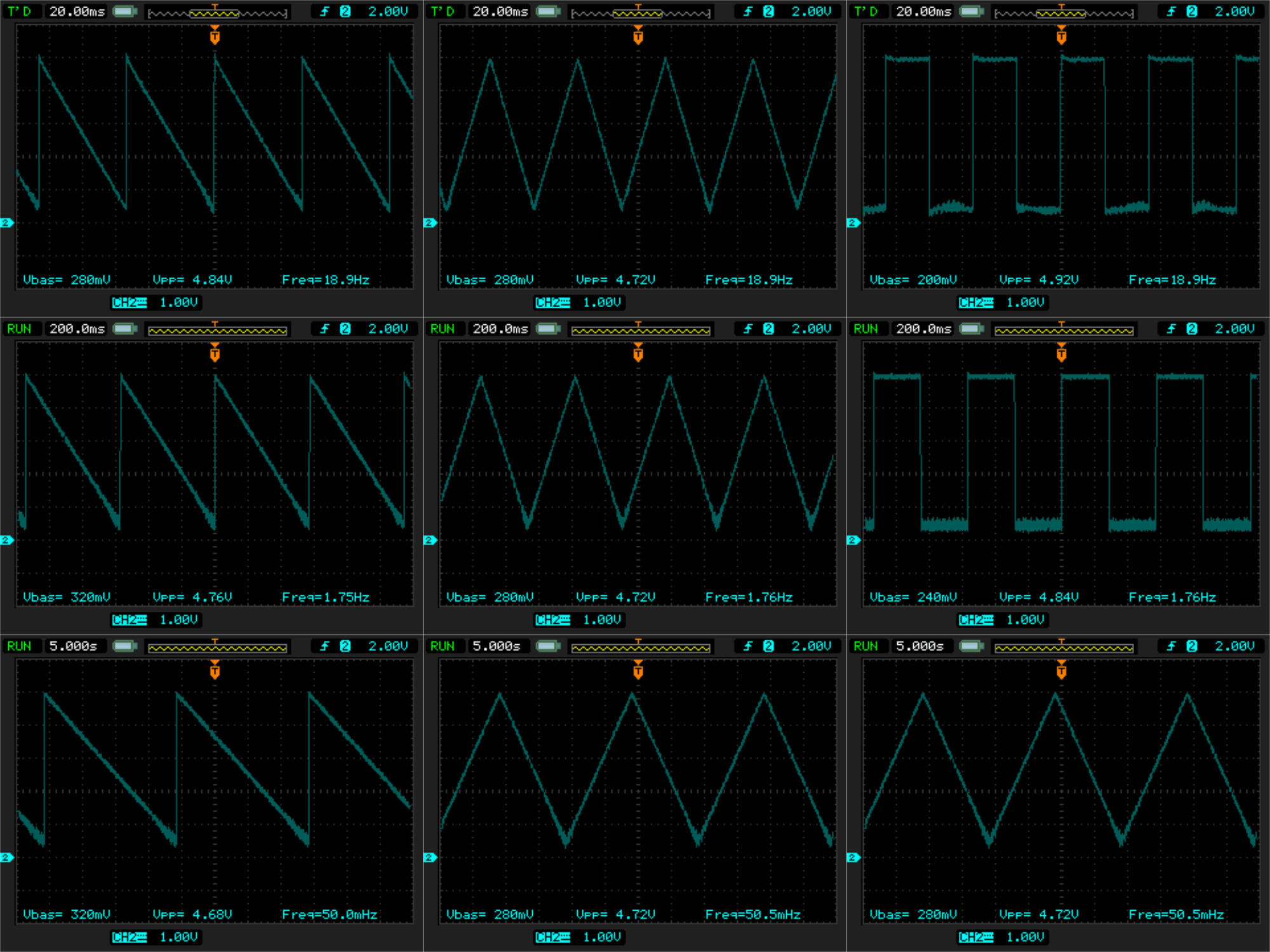This screenshot has width=1270, height=952.
Task: Click the battery icon in the 200ms sawtooth scope
Action: [125, 329]
